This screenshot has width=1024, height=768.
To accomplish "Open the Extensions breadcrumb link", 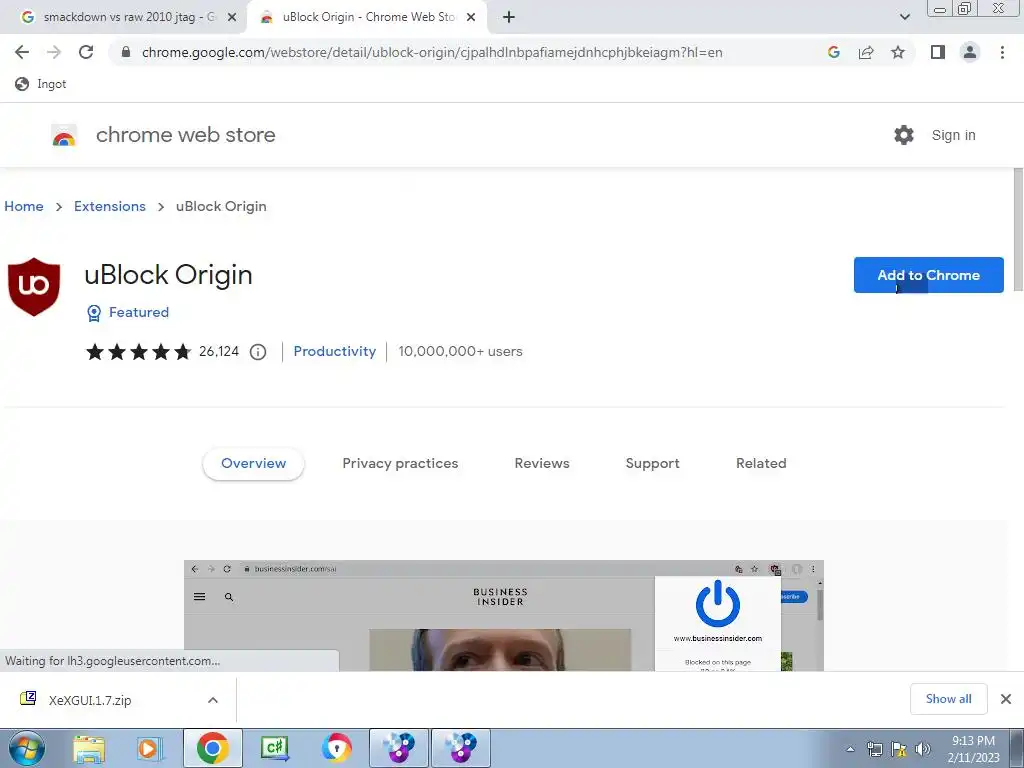I will coord(110,206).
